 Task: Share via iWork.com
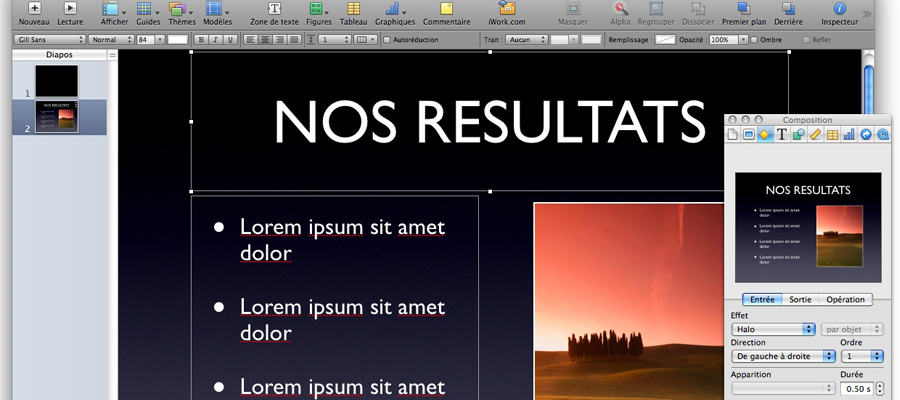click(507, 14)
